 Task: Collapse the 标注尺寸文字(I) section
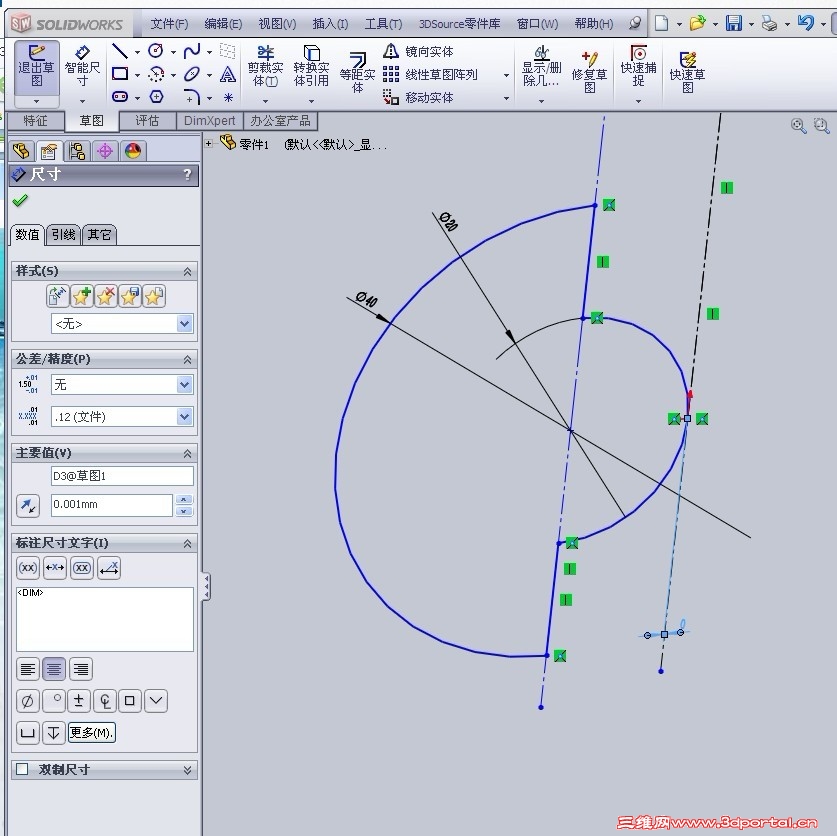(x=187, y=544)
